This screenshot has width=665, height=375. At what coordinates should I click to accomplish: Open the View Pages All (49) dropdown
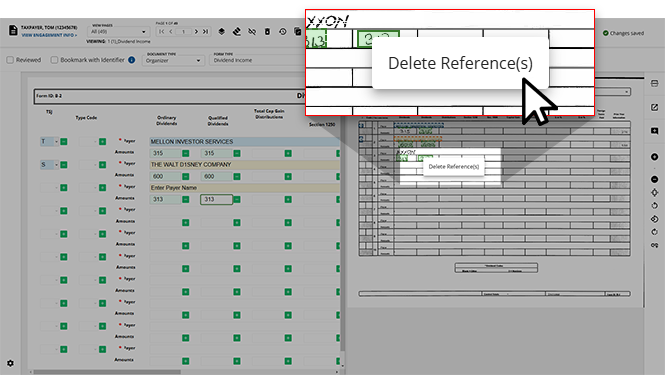click(118, 31)
